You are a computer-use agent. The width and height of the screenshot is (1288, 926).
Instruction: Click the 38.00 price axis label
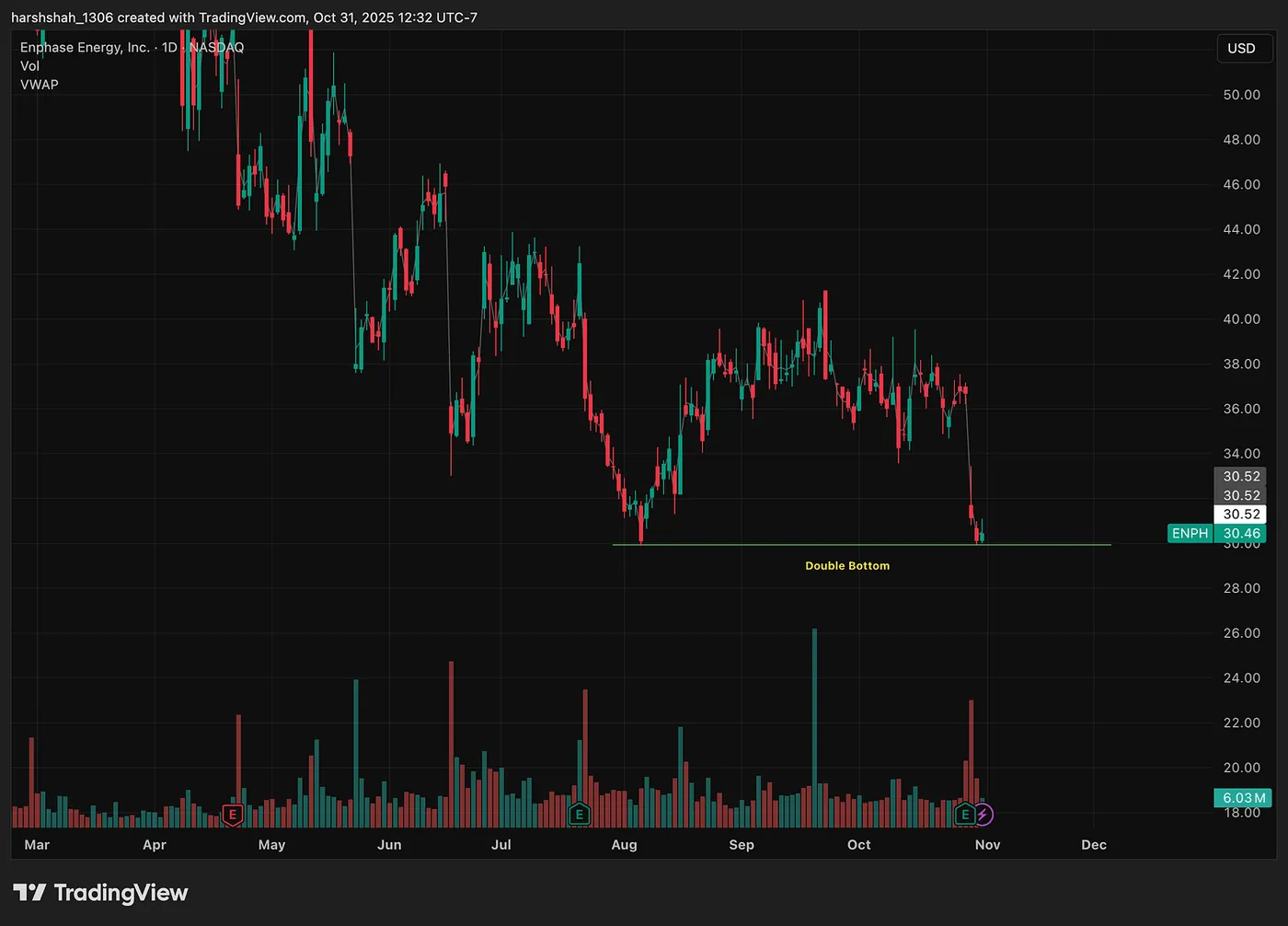pos(1241,364)
